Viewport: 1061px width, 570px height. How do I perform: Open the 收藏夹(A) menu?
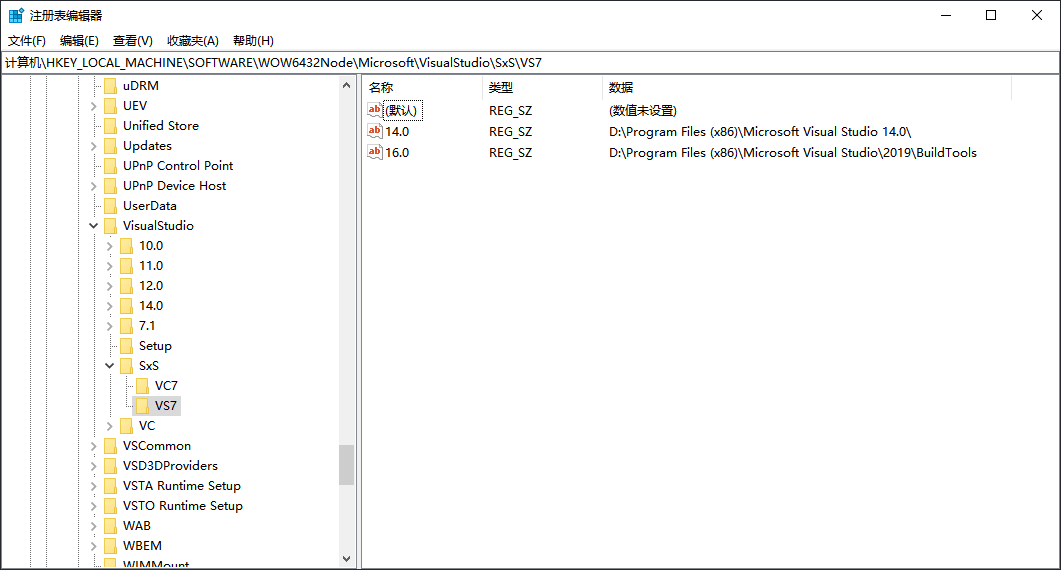coord(193,41)
